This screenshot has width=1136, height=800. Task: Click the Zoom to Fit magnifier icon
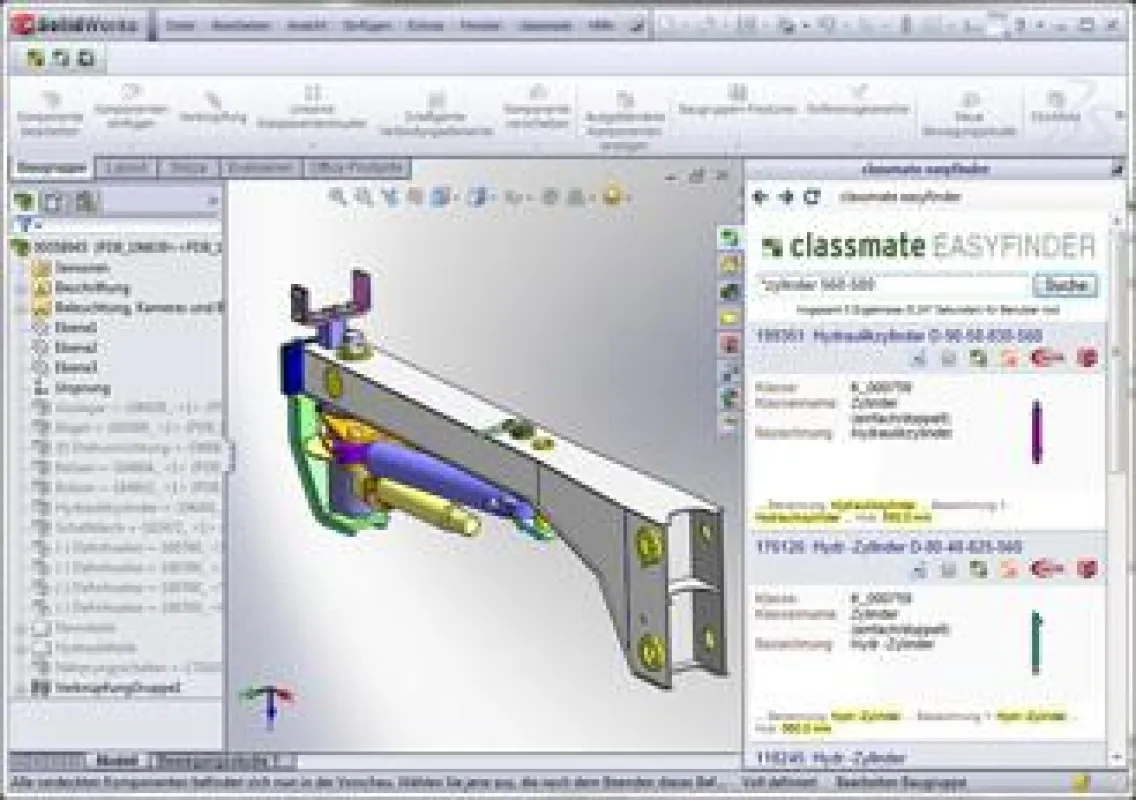pos(338,196)
